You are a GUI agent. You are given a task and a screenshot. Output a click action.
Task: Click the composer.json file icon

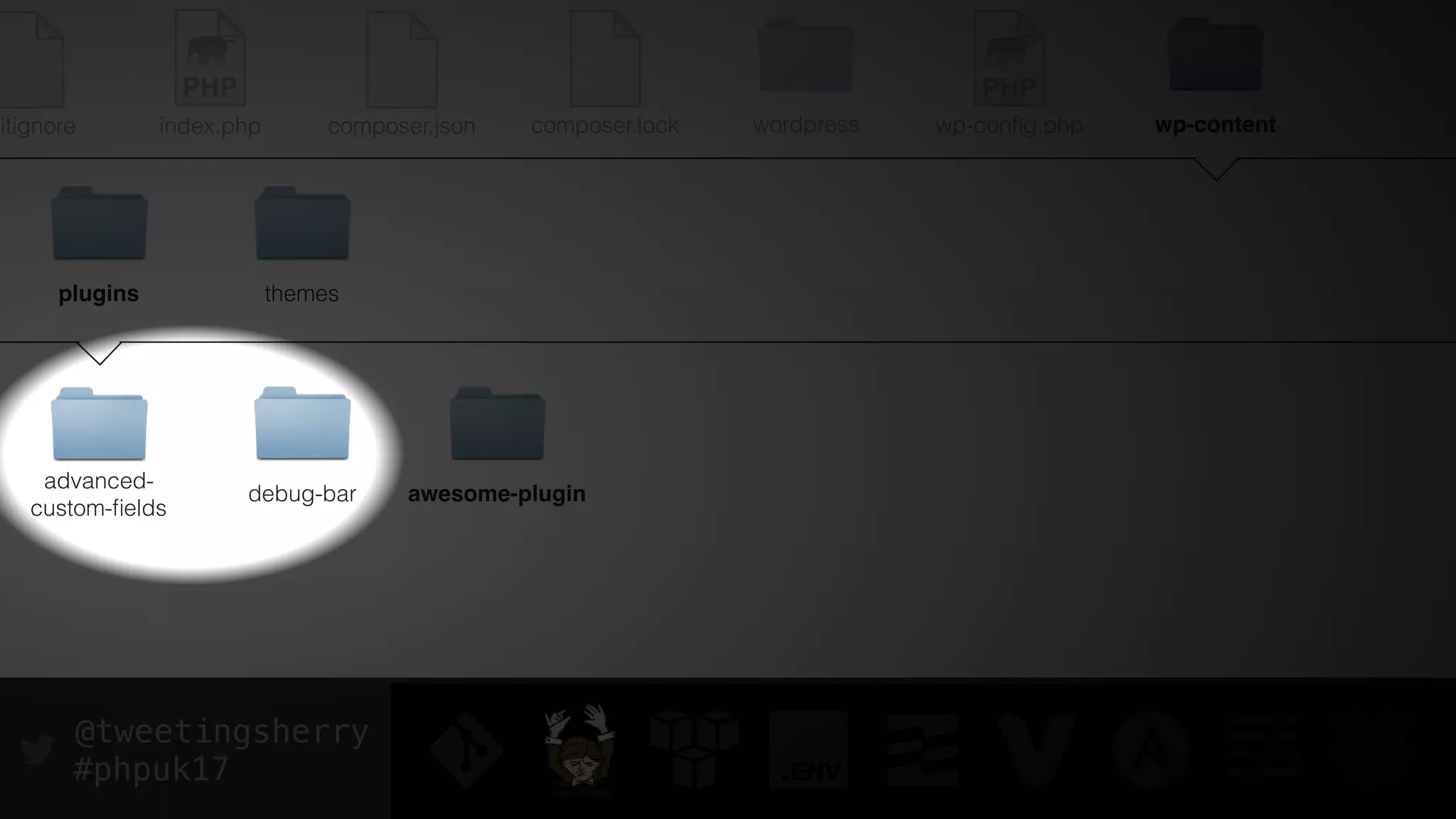[402, 60]
